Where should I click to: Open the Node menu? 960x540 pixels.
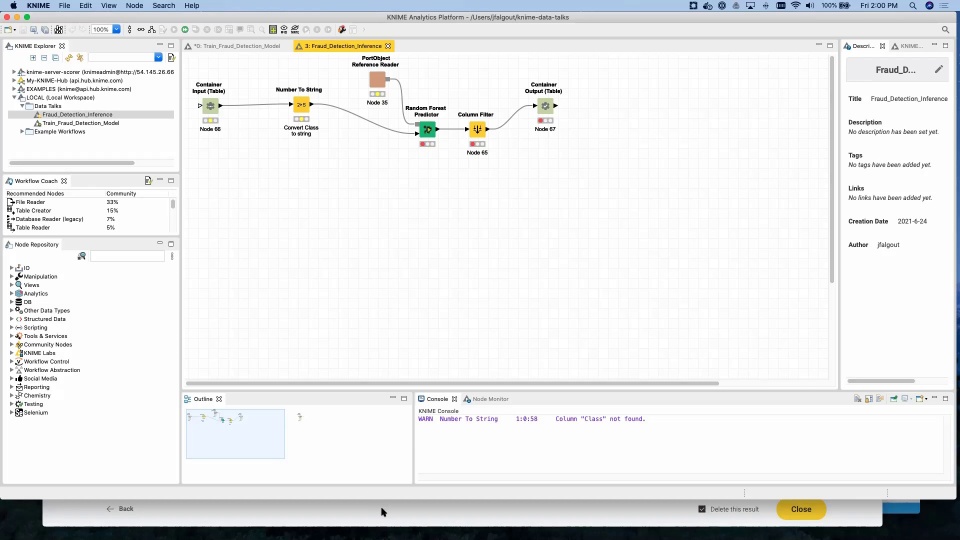click(x=134, y=6)
